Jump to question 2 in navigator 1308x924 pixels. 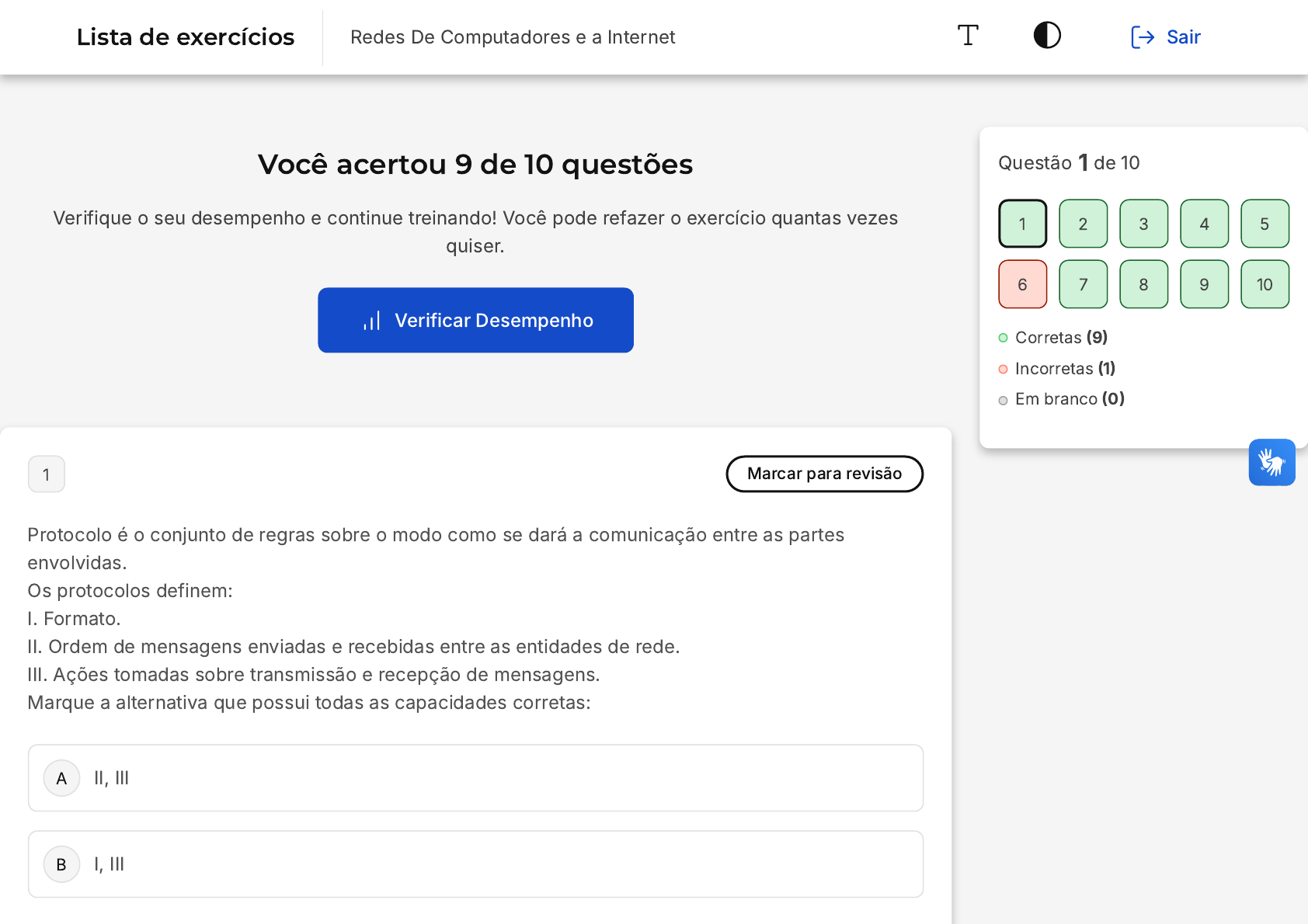coord(1083,224)
